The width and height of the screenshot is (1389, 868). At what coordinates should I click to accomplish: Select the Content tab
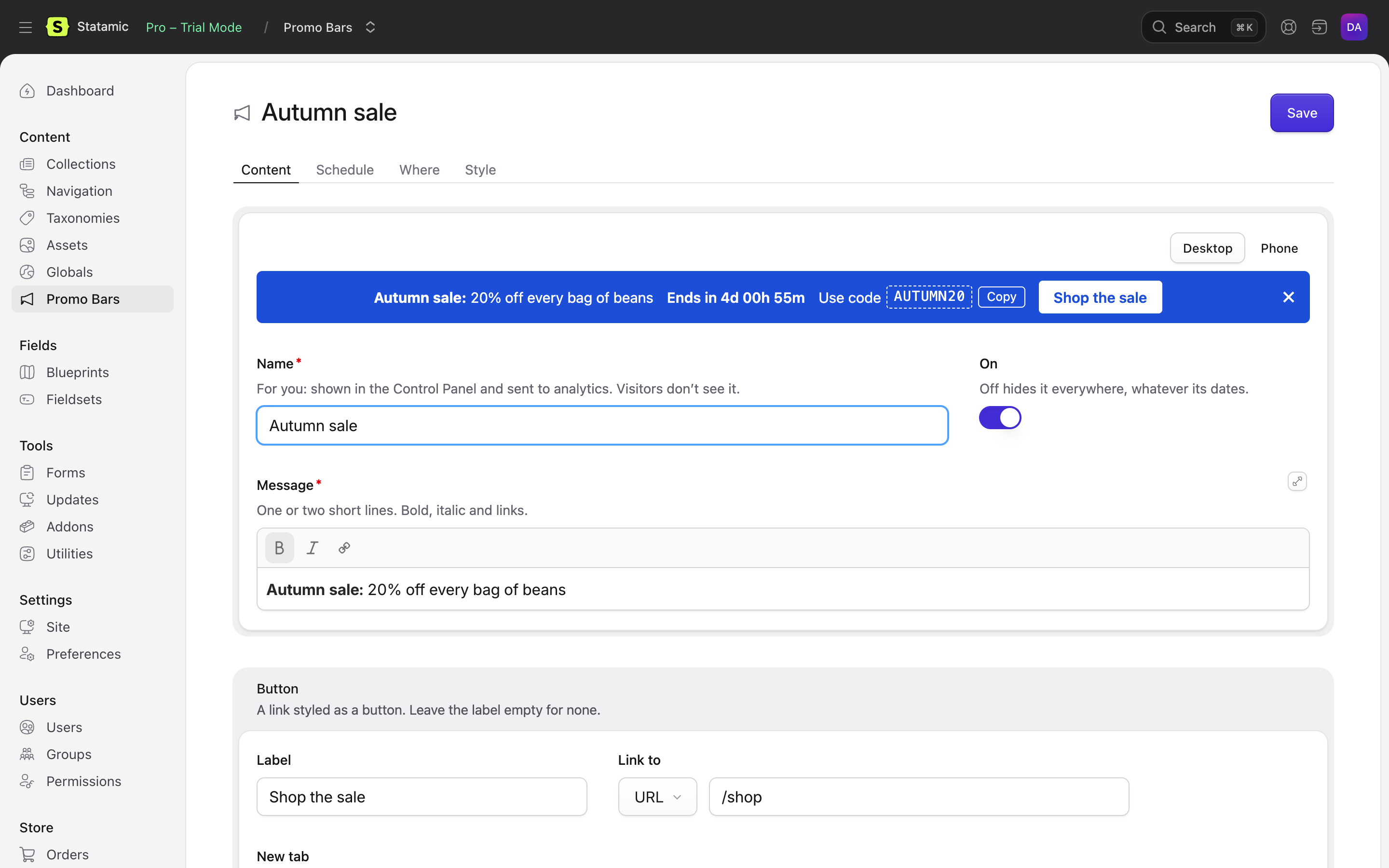266,170
